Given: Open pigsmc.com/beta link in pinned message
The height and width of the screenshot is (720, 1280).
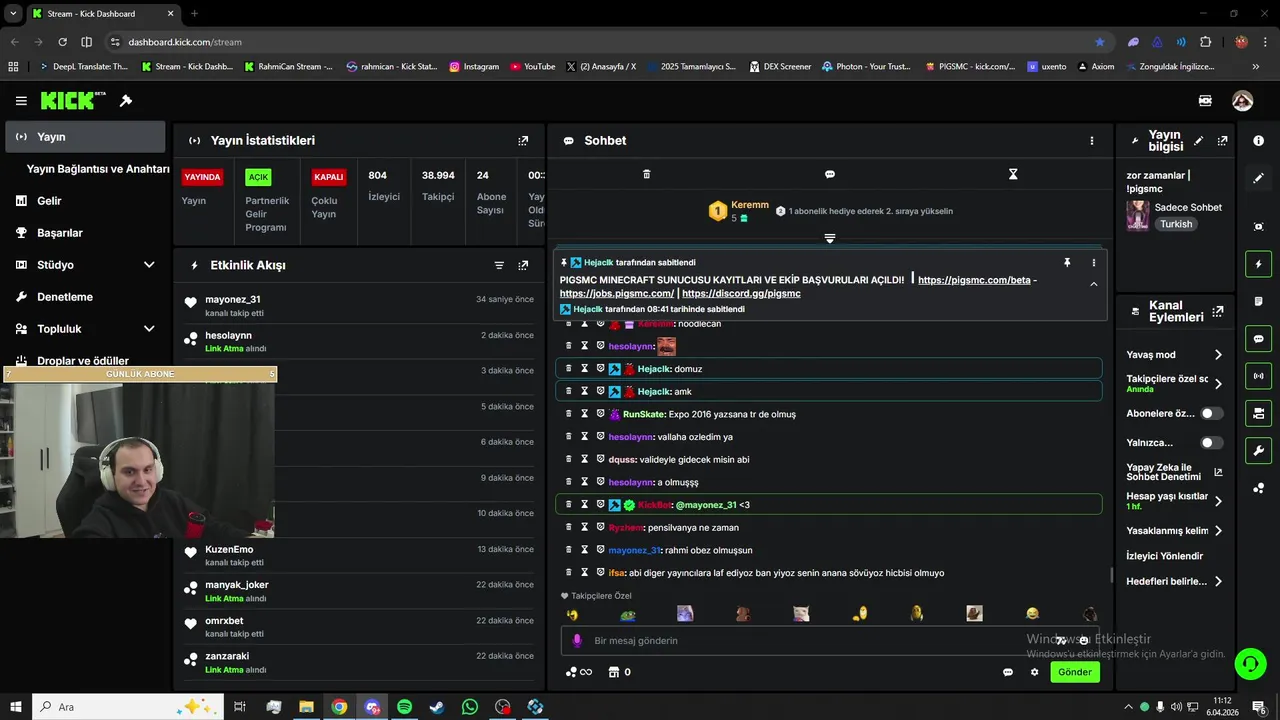Looking at the screenshot, I should point(974,280).
